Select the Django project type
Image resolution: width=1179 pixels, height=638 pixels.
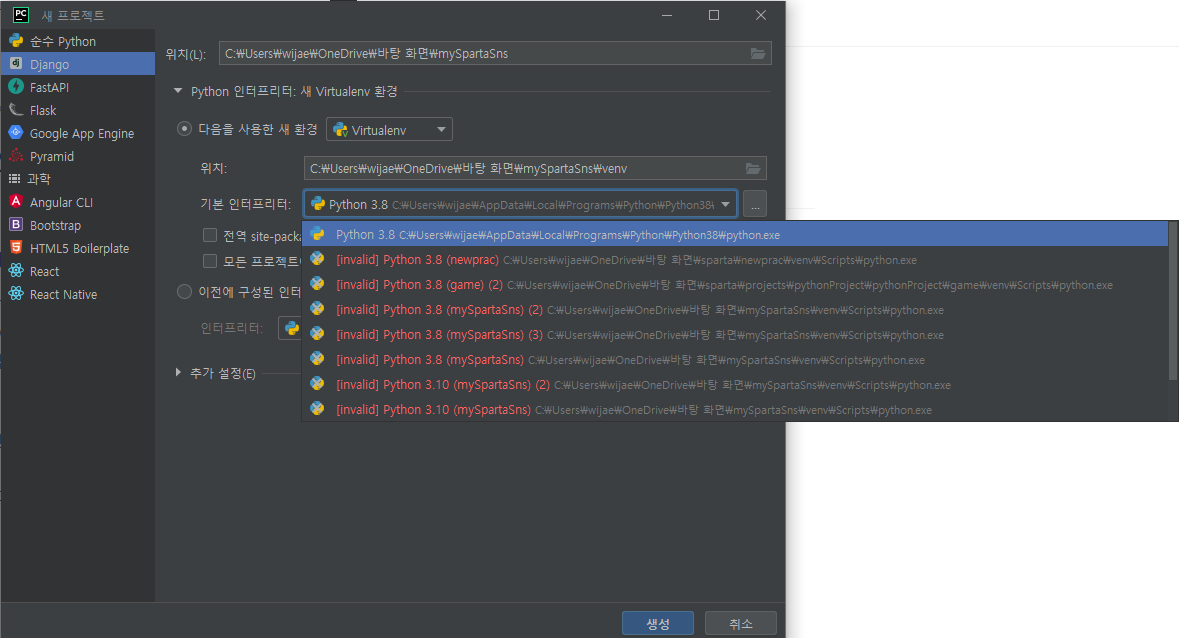[x=78, y=64]
